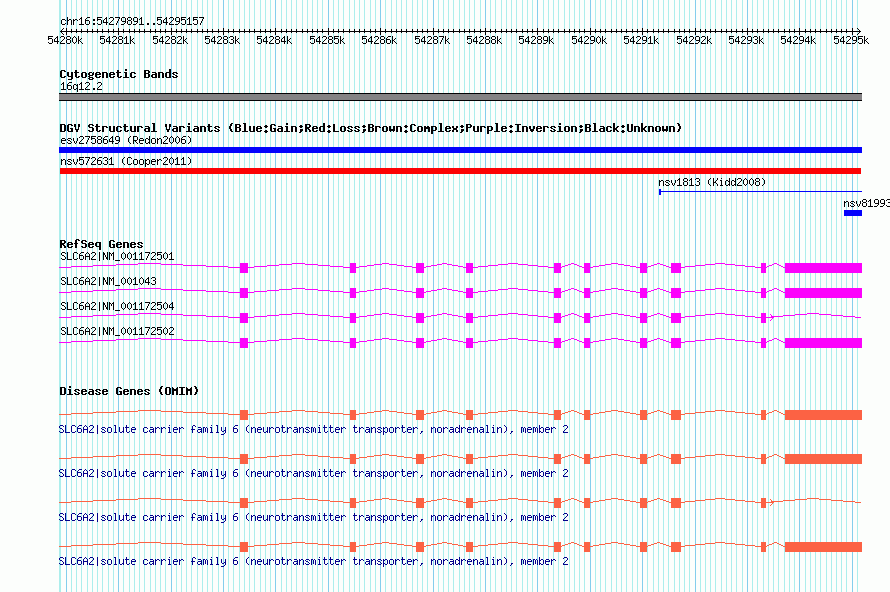Open the bottommost OMIM SLC6A2 solute carrier link
890x592 pixels.
(313, 561)
